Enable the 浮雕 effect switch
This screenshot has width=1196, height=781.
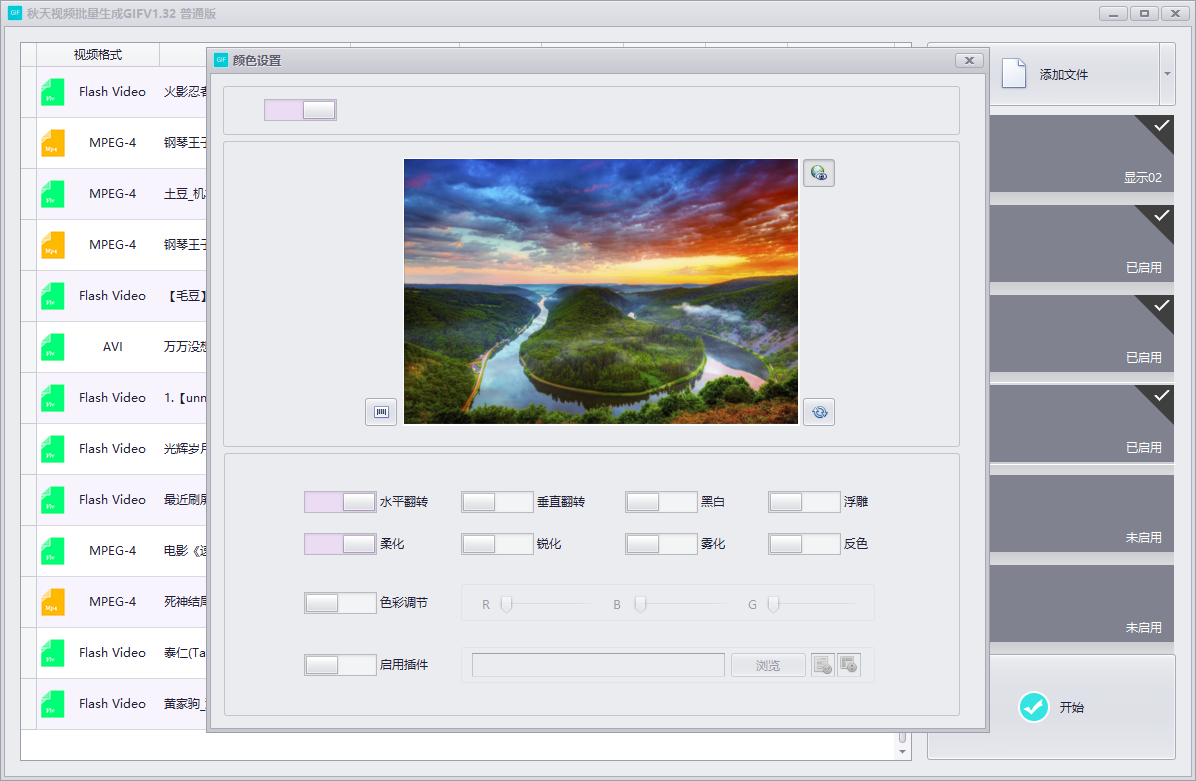804,501
